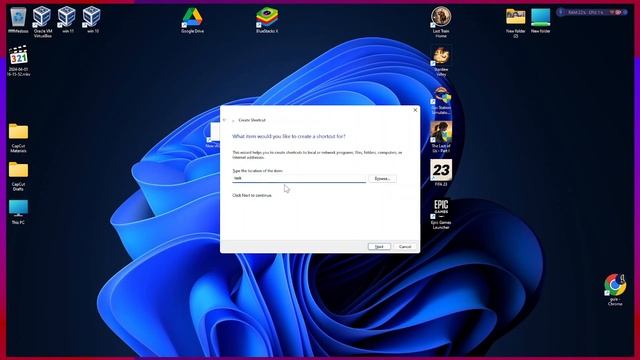Open the yellow New folder (2) icon
The image size is (640, 360).
(x=516, y=23)
